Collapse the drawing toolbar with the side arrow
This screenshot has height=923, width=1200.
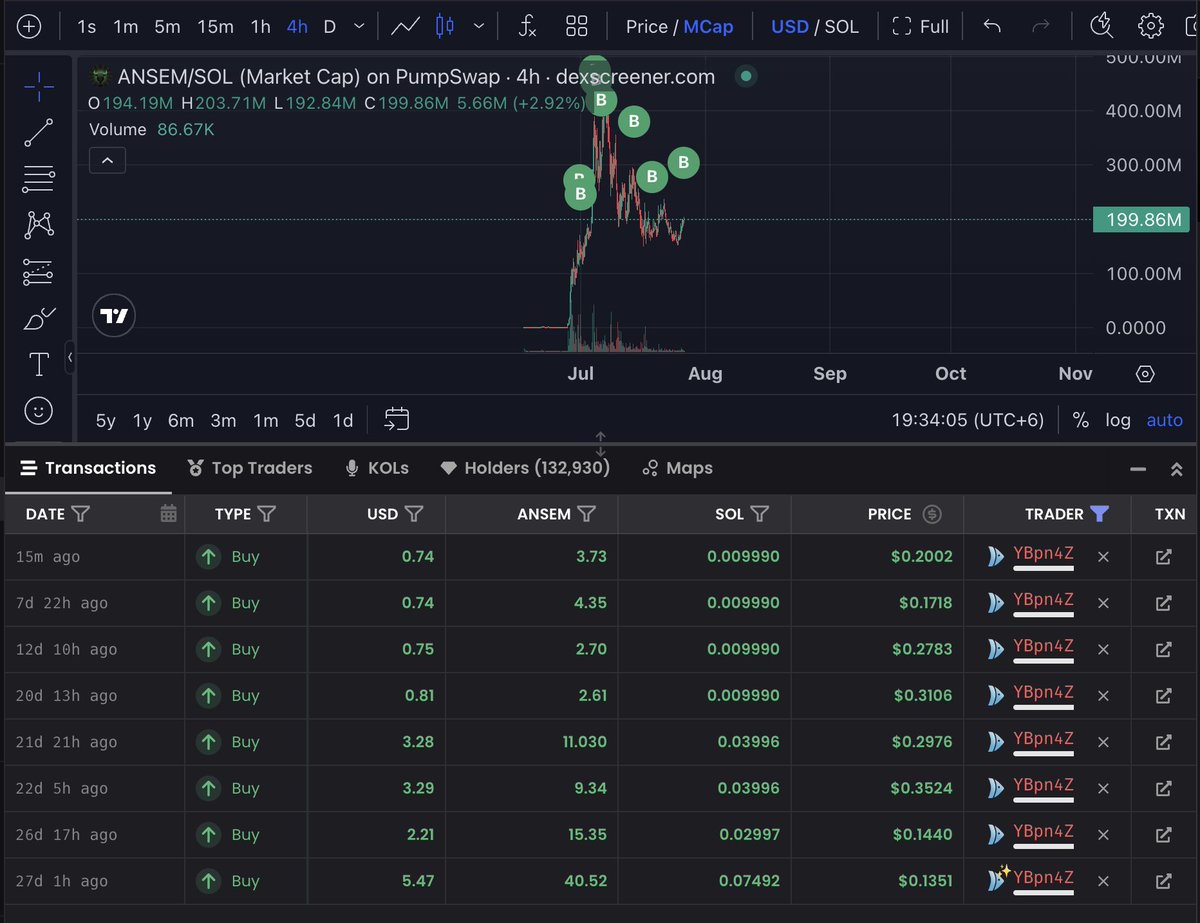tap(70, 357)
